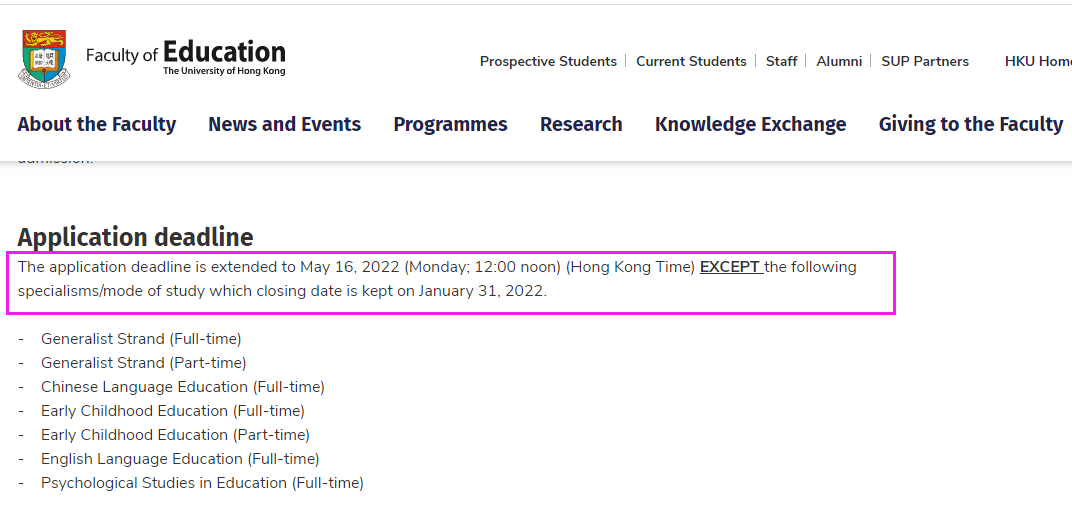Click the Chinese Language Education (Full-time) item
This screenshot has width=1072, height=522.
tap(183, 387)
